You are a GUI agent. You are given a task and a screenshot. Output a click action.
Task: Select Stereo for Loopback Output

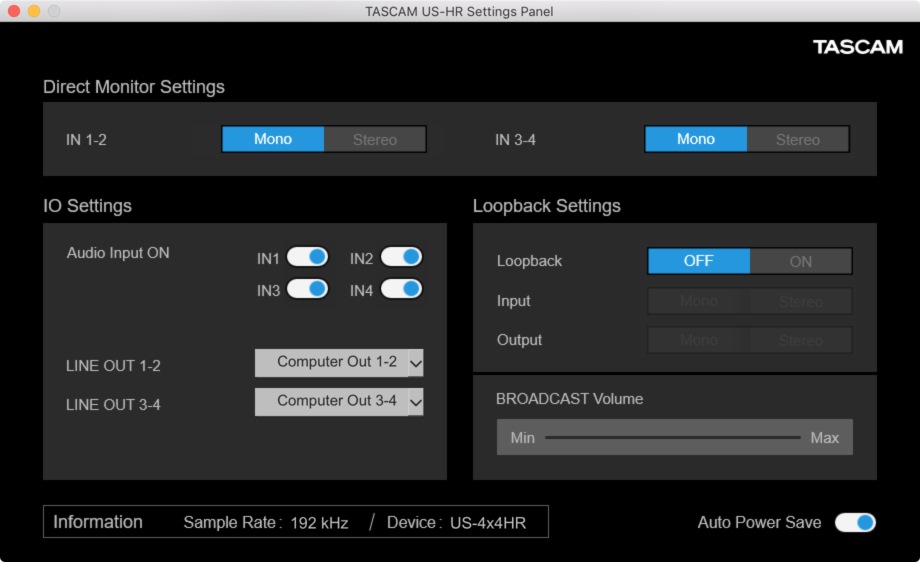click(x=800, y=340)
